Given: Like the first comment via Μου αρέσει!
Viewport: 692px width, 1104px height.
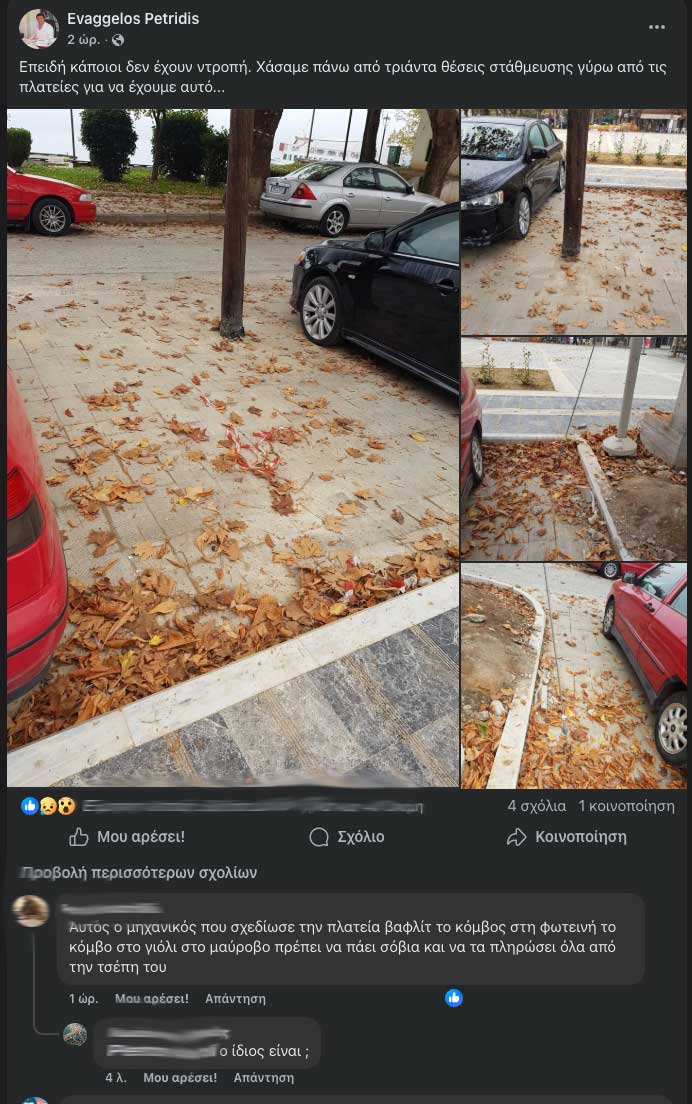Looking at the screenshot, I should click(x=151, y=998).
